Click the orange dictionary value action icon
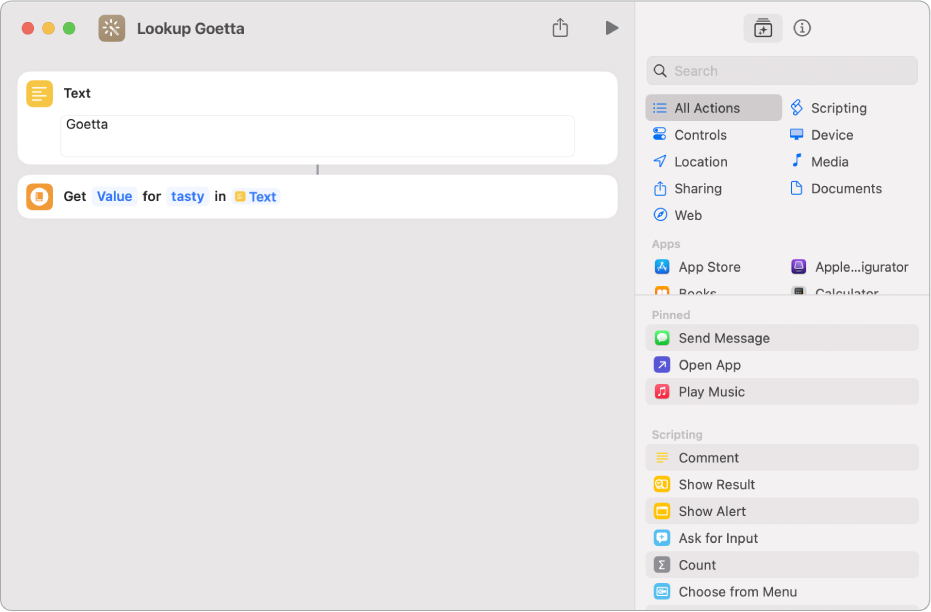This screenshot has width=931, height=612. pos(40,197)
